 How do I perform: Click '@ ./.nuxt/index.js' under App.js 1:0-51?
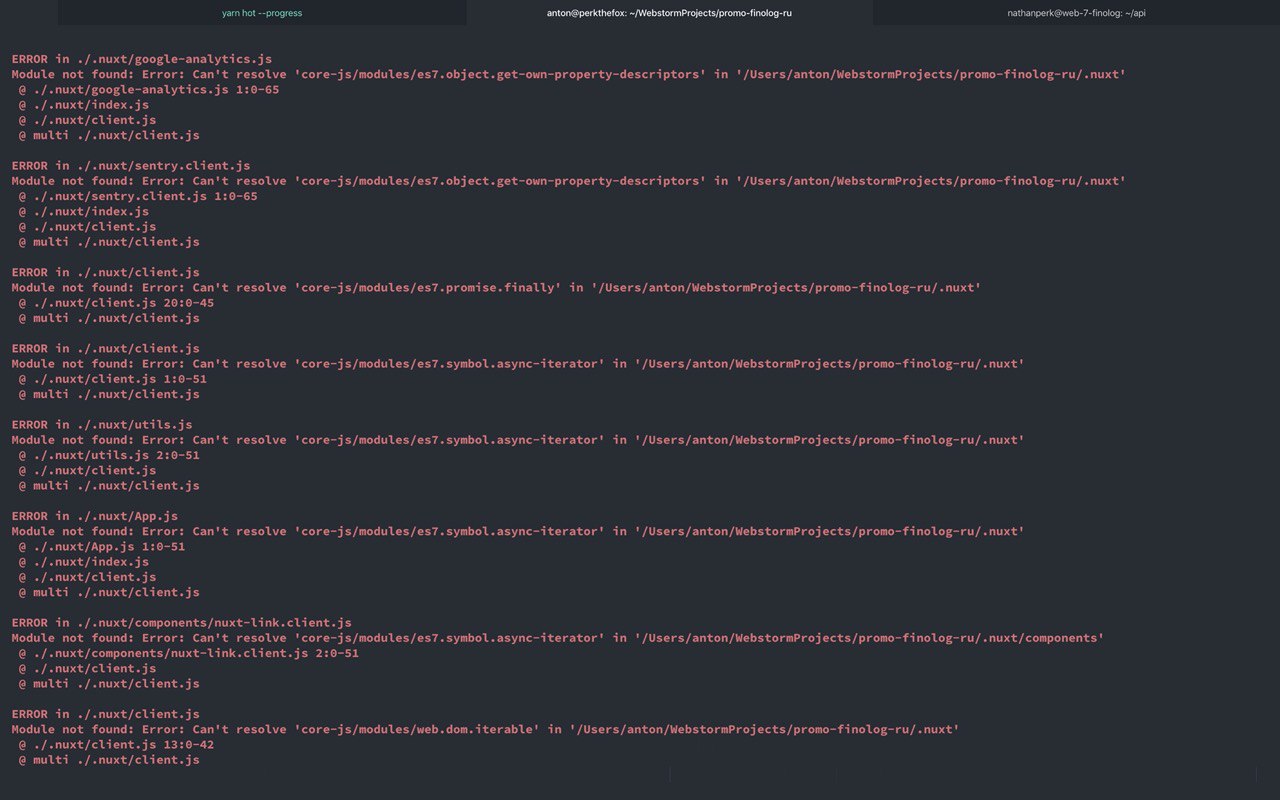click(x=84, y=562)
